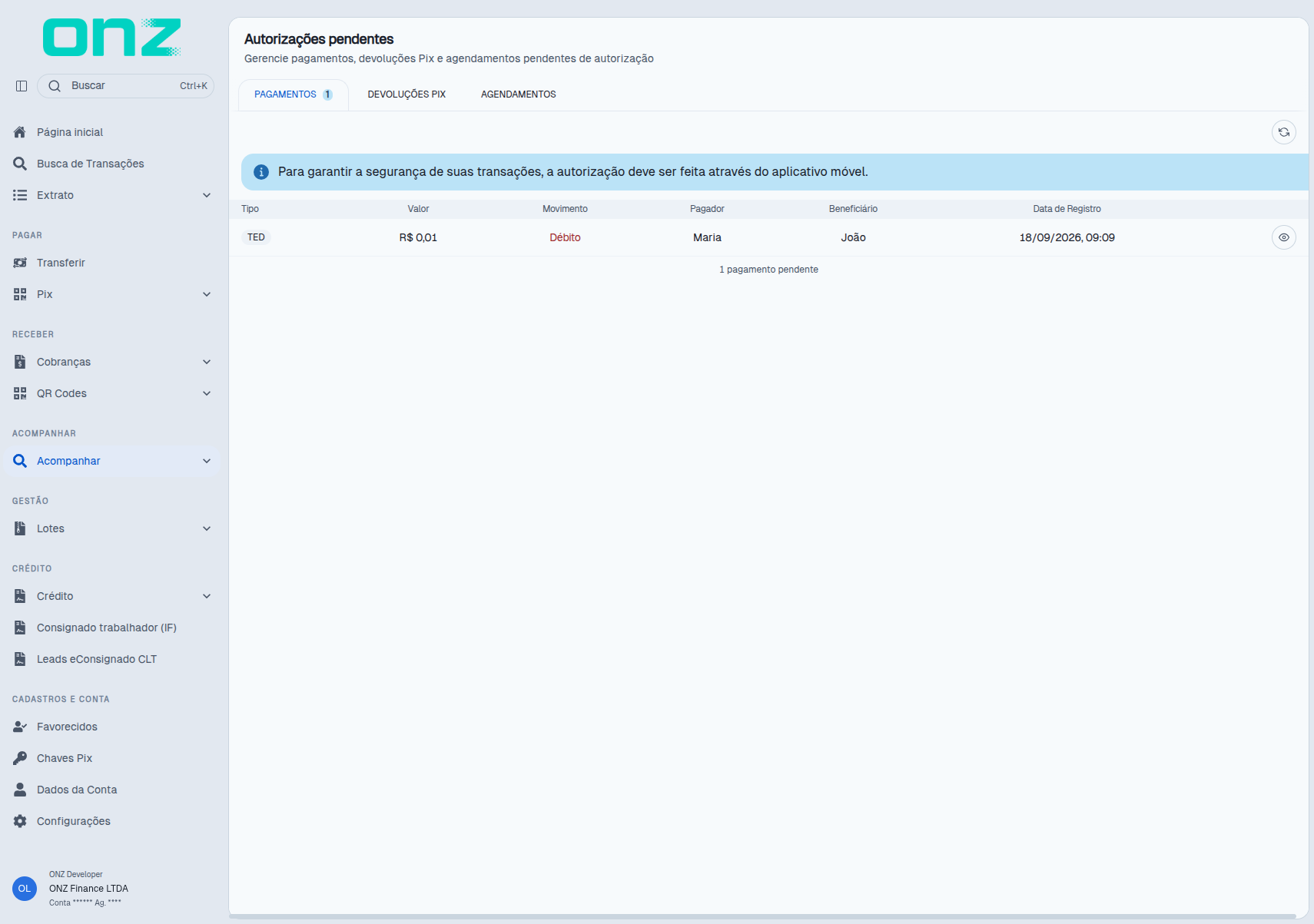Viewport: 1314px width, 924px height.
Task: Click the R$ 0,01 value cell
Action: (x=418, y=237)
